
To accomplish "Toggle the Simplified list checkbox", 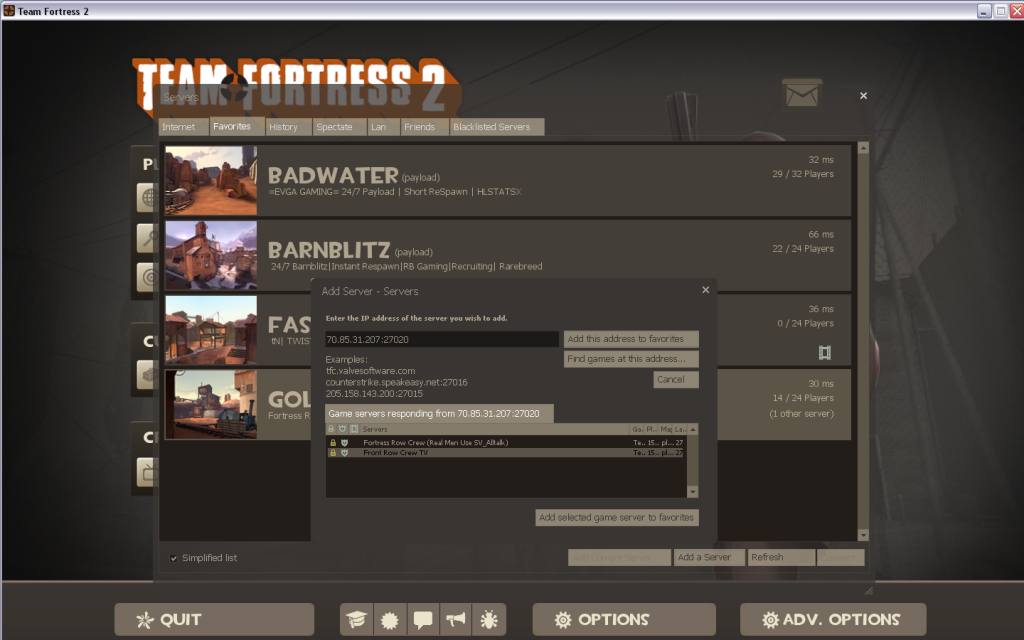I will pos(174,558).
